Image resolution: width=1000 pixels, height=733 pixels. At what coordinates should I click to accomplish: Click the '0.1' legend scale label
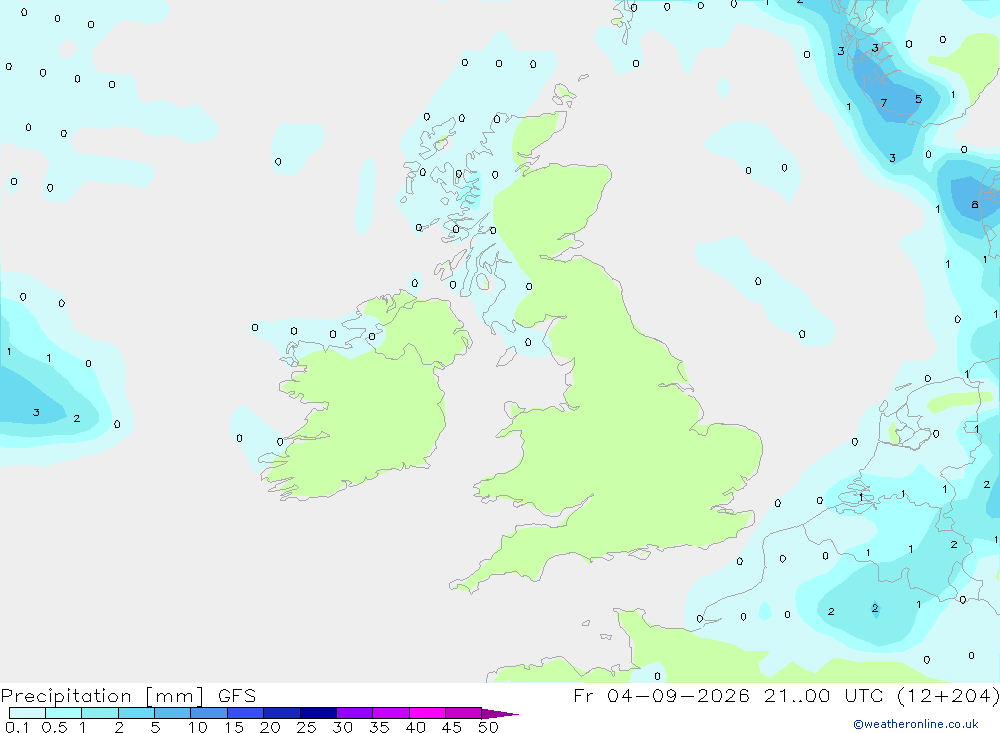tap(17, 727)
